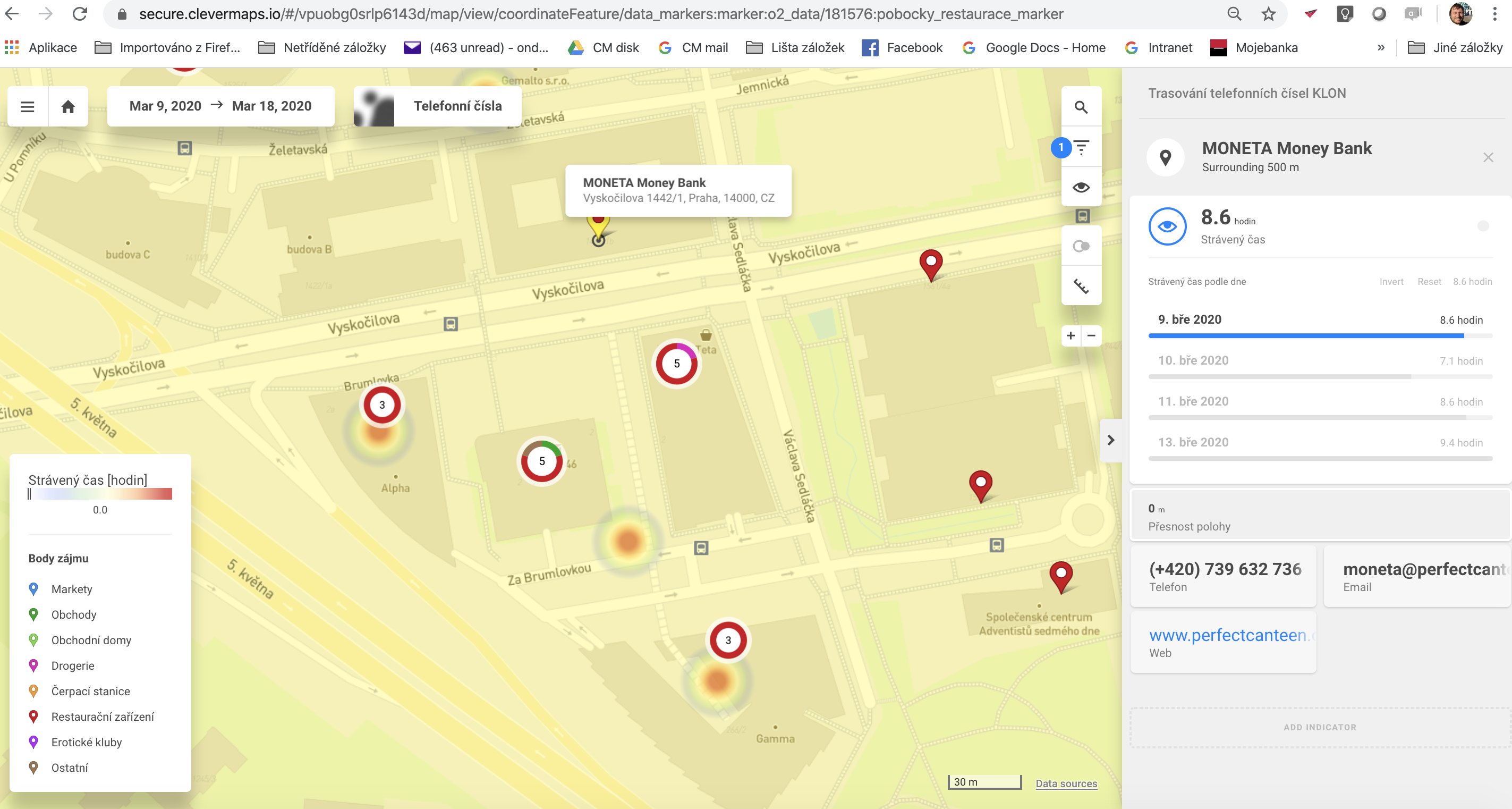This screenshot has width=1512, height=809.
Task: Click the Restaurační zařízení legend item
Action: tap(91, 717)
